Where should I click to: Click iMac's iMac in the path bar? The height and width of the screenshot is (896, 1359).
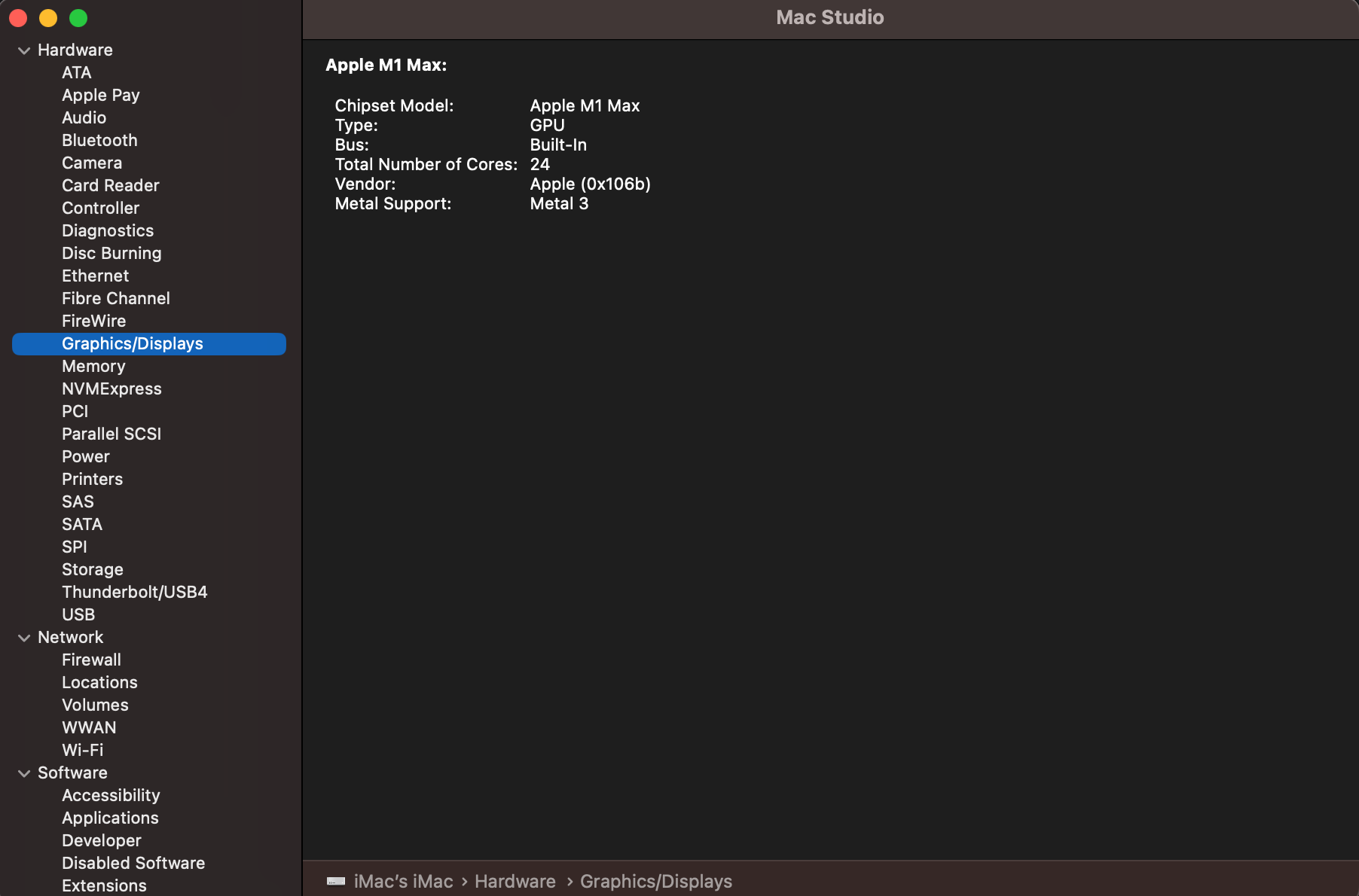click(404, 881)
